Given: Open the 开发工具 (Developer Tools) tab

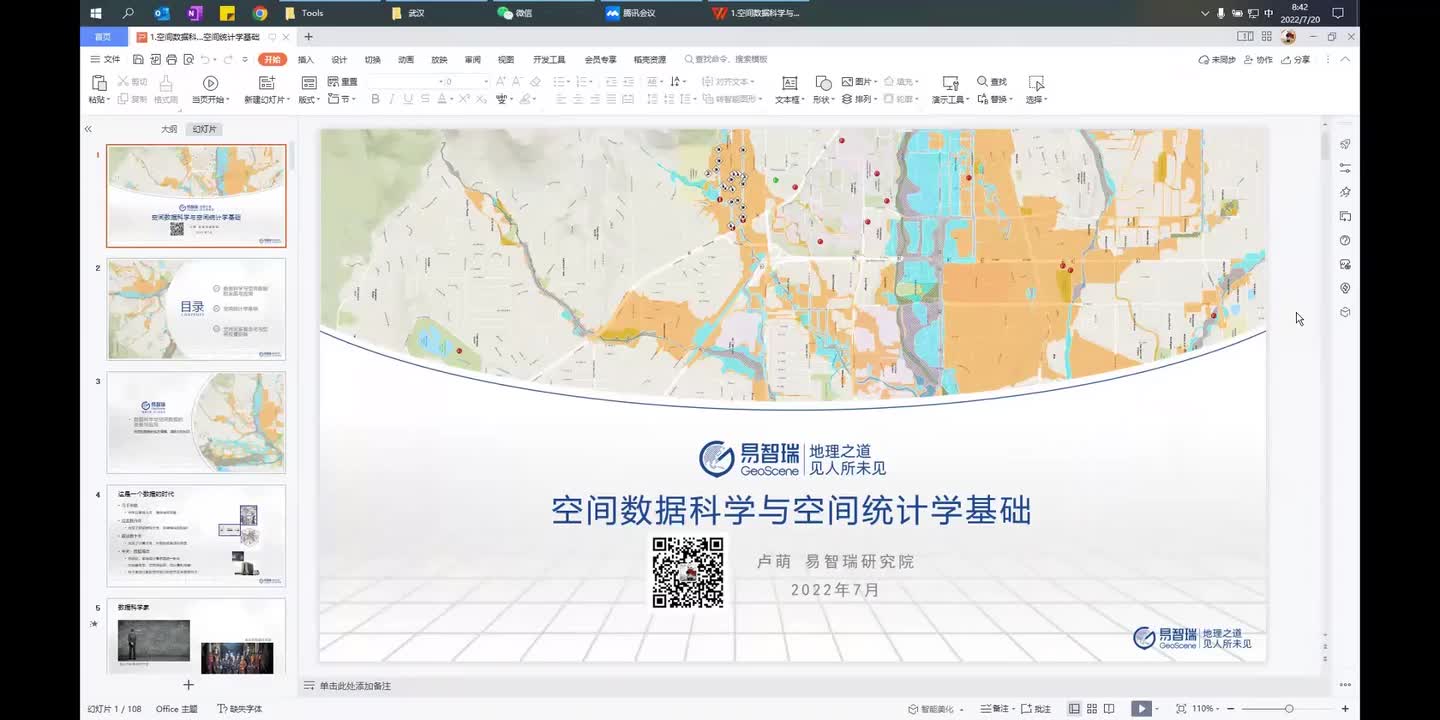Looking at the screenshot, I should [549, 60].
